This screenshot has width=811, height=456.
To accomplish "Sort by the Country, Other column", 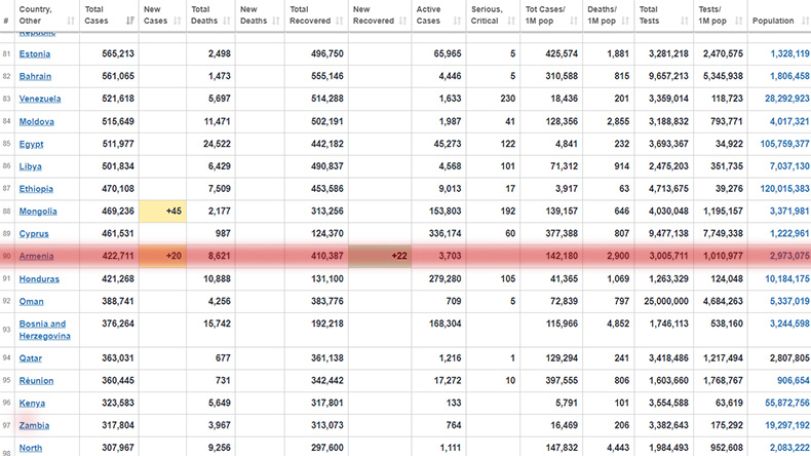I will 47,16.
